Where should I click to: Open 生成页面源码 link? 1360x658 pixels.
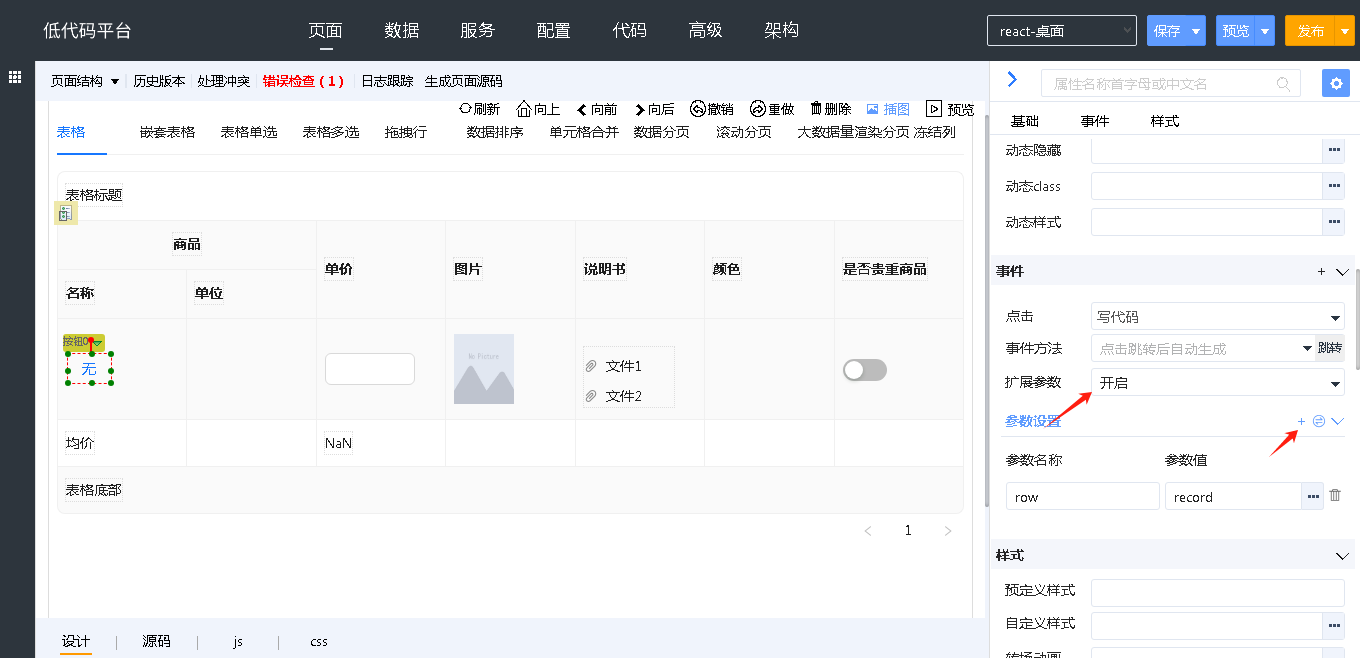click(464, 81)
